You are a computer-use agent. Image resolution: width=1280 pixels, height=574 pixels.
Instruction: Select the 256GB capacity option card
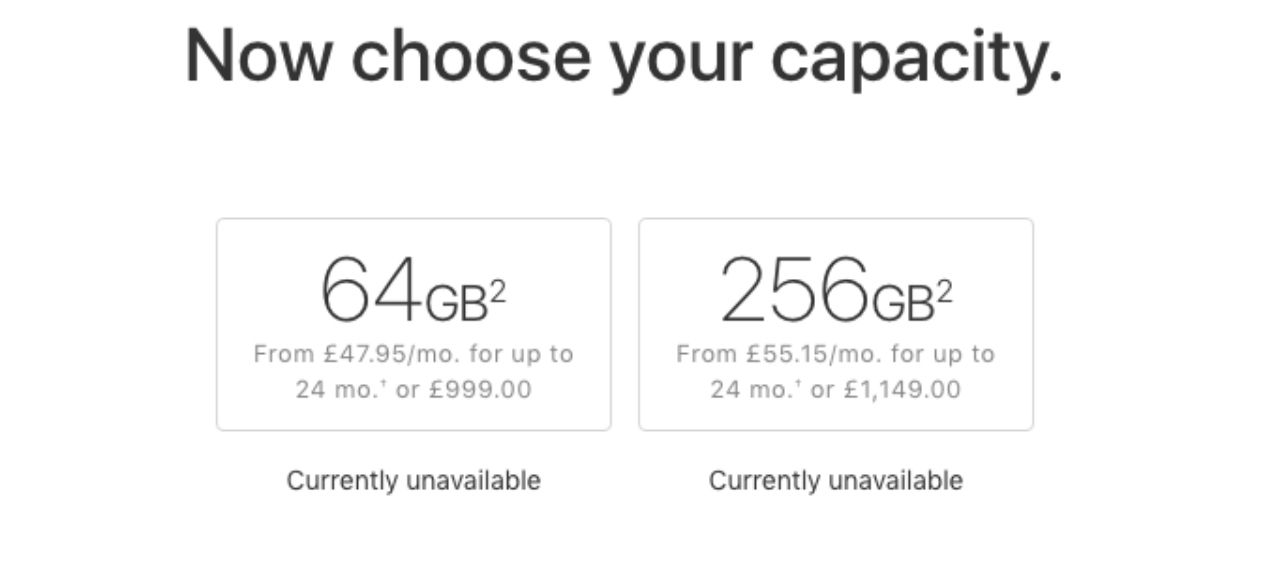tap(836, 324)
